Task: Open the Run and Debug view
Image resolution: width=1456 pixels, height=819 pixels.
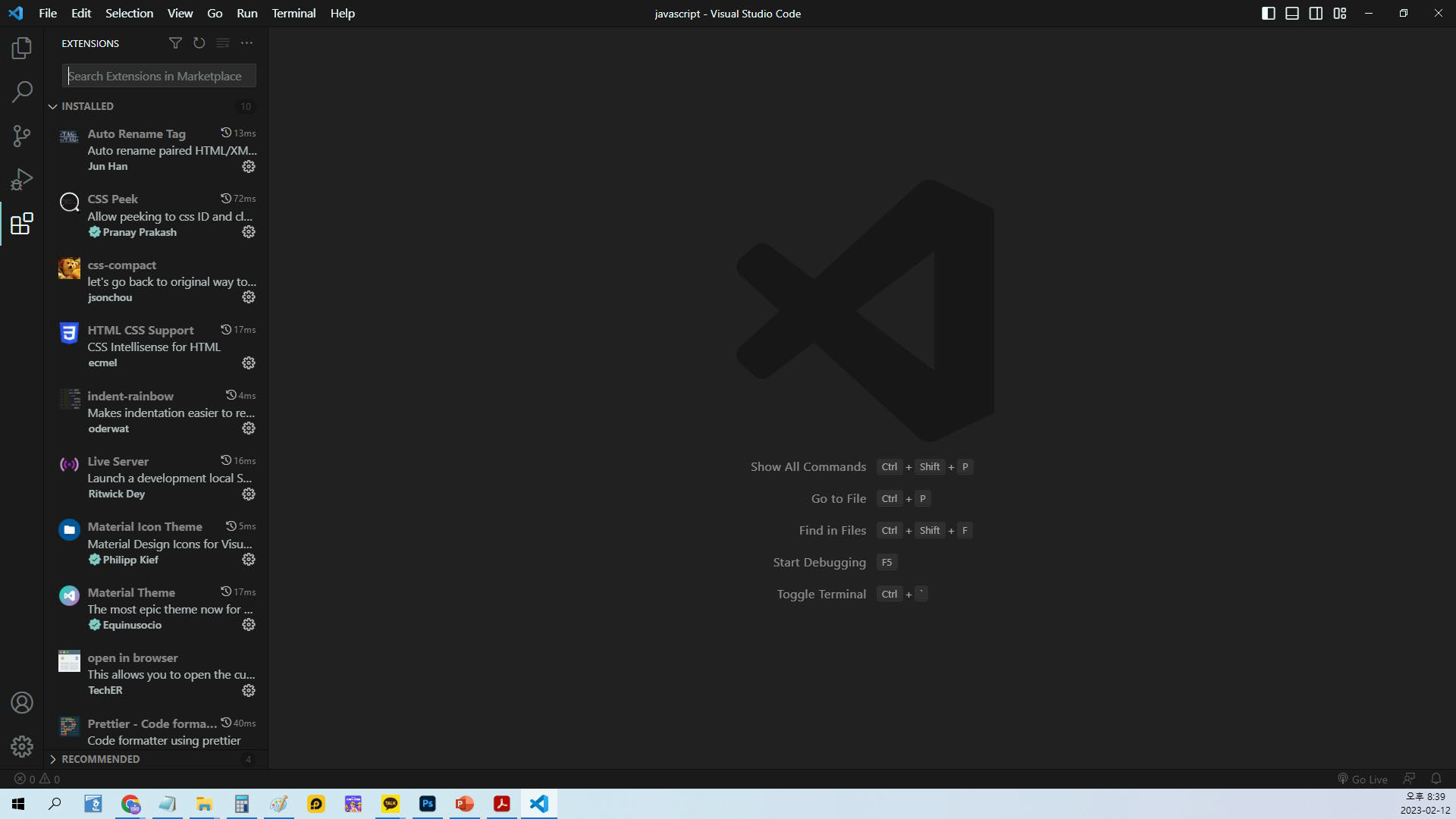Action: click(x=22, y=180)
